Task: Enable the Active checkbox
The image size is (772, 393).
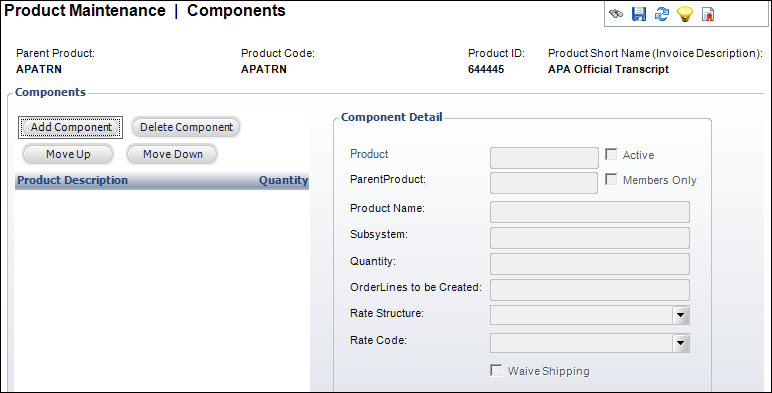Action: [611, 154]
